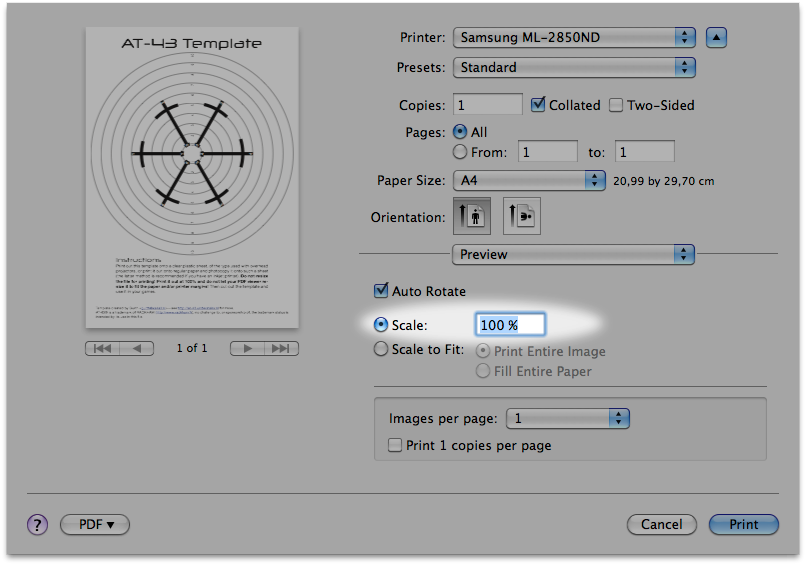Click the '1 of 1' page indicator text
This screenshot has height=565, width=806.
click(192, 348)
